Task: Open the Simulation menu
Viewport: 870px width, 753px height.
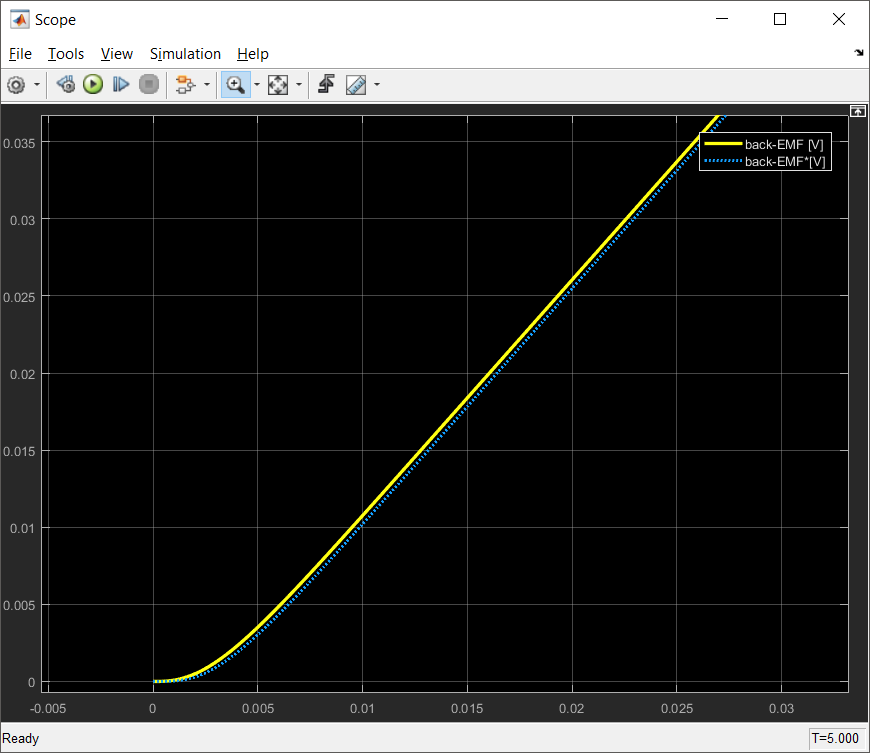Action: (x=185, y=54)
